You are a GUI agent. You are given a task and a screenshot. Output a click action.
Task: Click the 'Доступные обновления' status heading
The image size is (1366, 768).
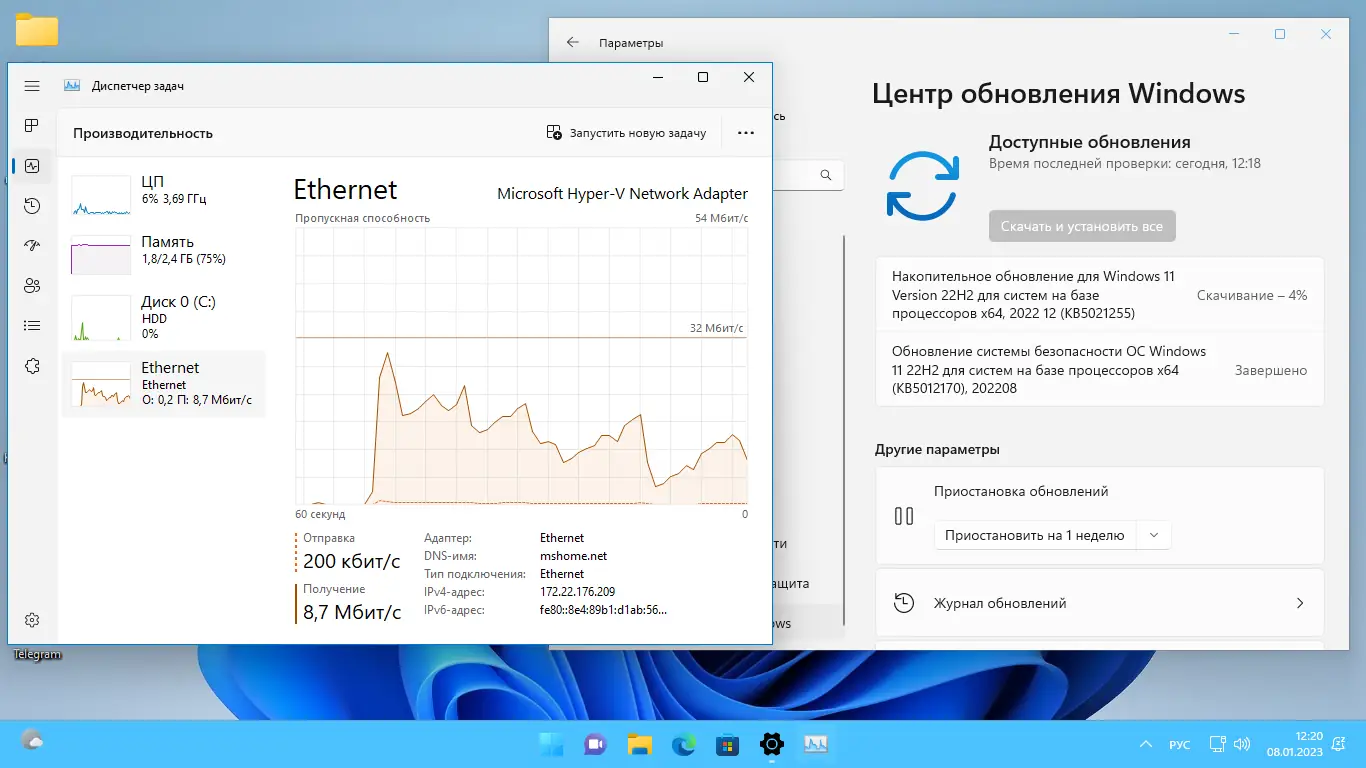point(1090,142)
